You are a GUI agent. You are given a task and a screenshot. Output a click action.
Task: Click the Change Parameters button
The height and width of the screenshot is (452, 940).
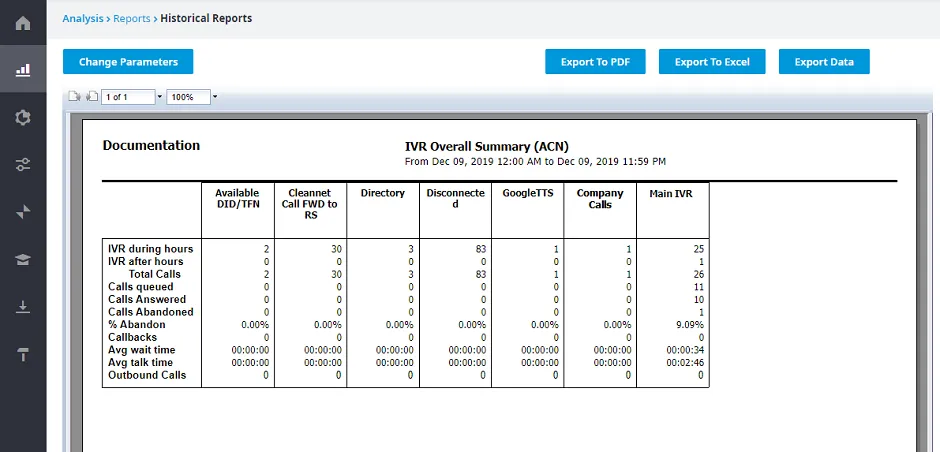(128, 62)
